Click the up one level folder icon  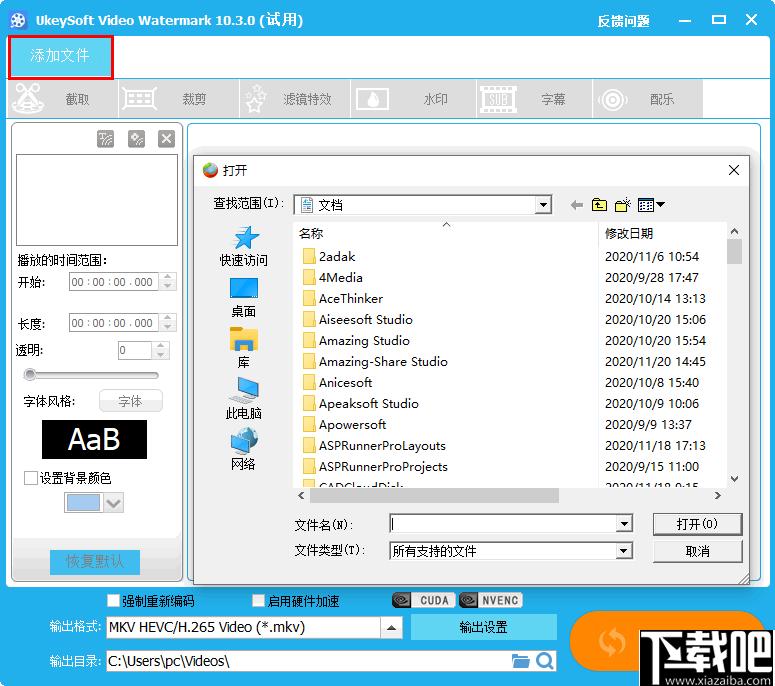coord(599,205)
